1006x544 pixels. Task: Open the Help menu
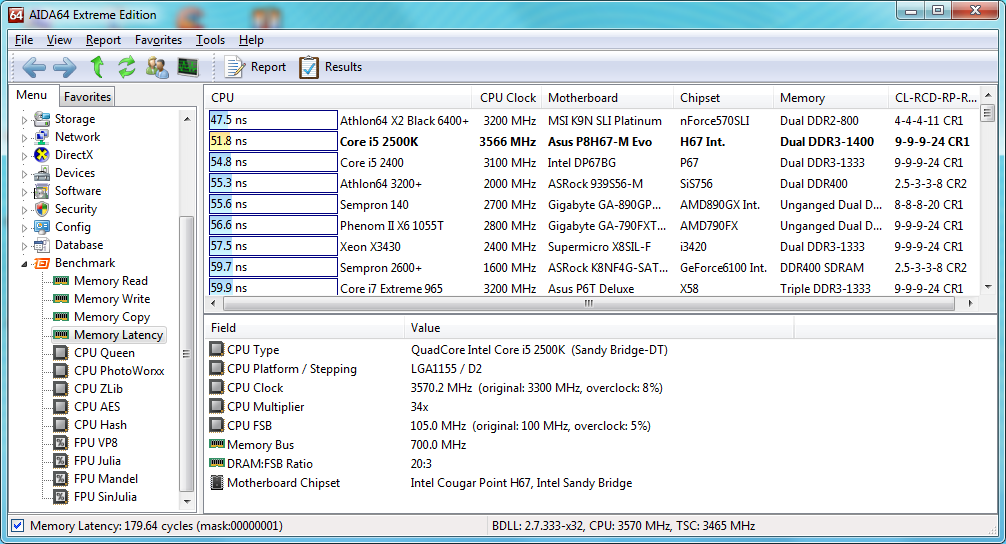251,40
